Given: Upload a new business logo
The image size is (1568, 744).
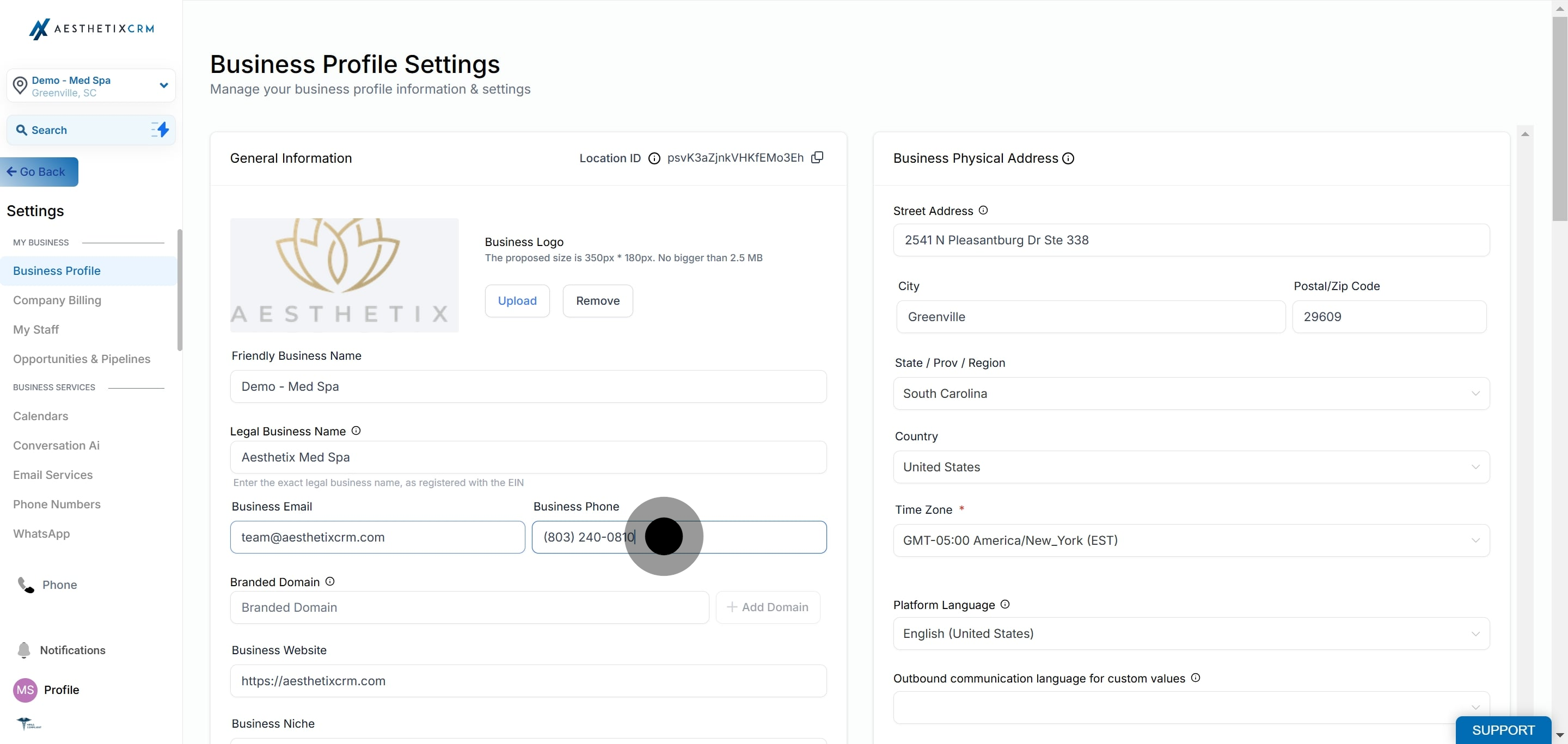Looking at the screenshot, I should 517,300.
